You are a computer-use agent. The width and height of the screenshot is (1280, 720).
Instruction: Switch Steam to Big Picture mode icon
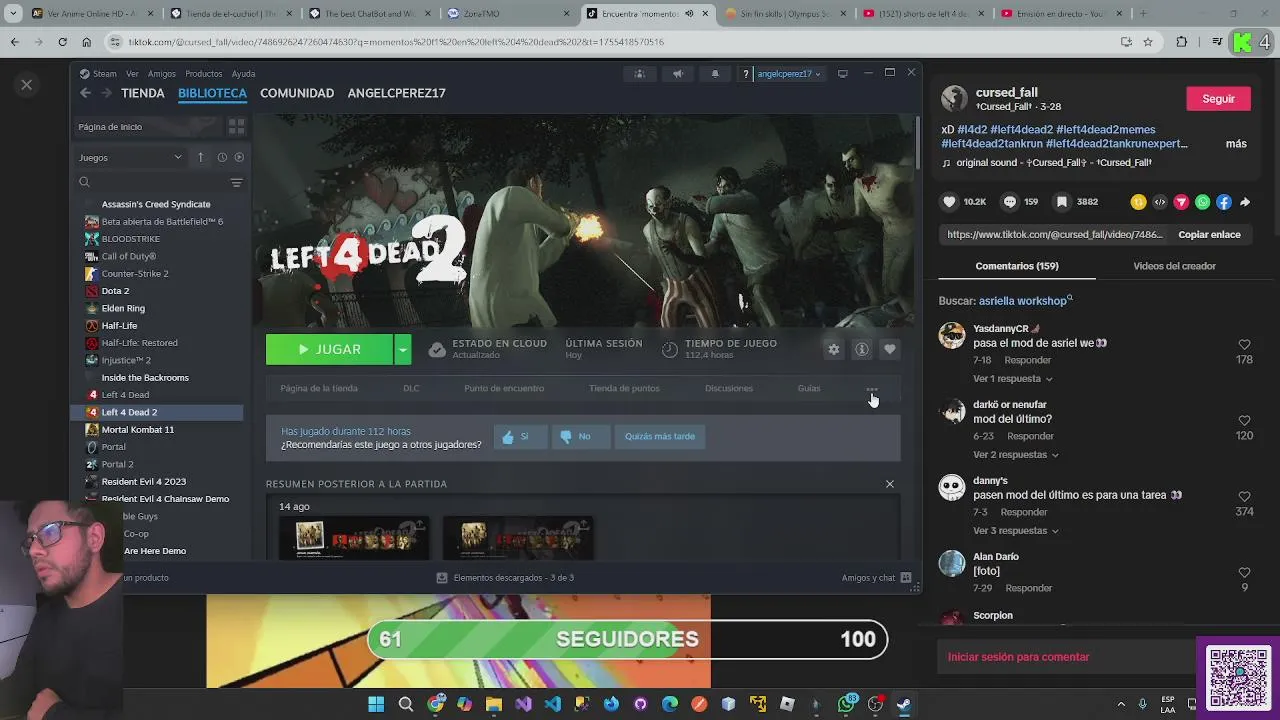point(842,73)
